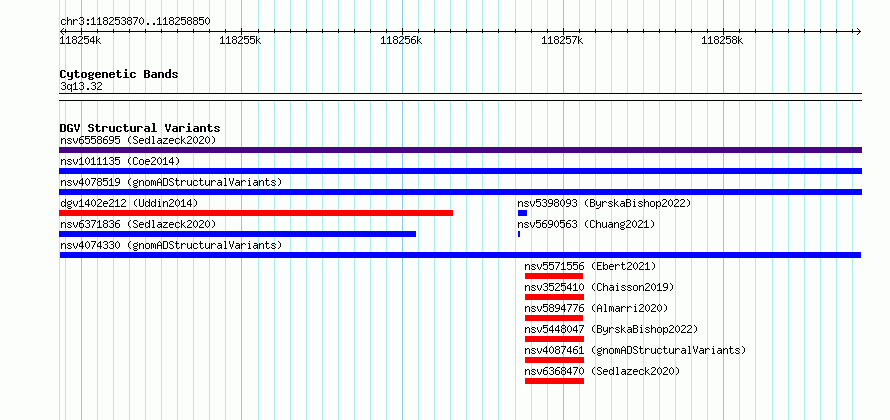The height and width of the screenshot is (420, 890).
Task: Click the nsv5398093 (ByrskaBishop2022) label
Action: tap(604, 203)
